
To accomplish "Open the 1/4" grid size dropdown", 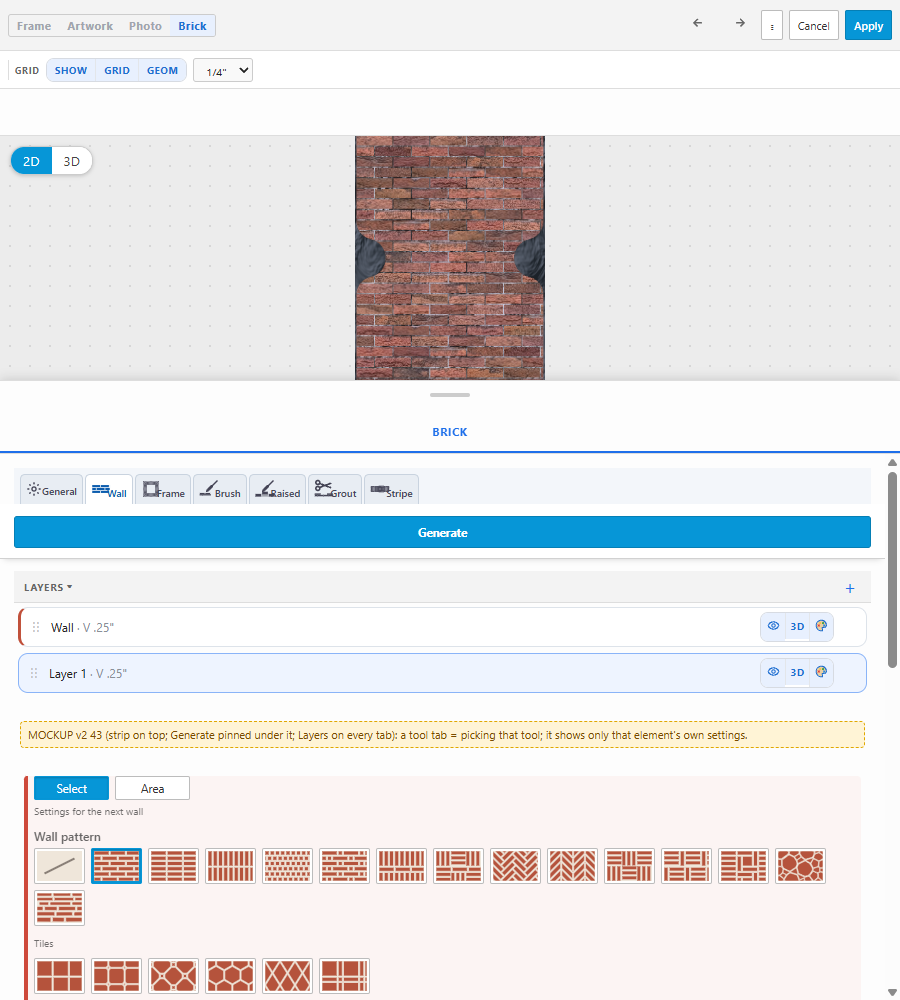I will (223, 70).
